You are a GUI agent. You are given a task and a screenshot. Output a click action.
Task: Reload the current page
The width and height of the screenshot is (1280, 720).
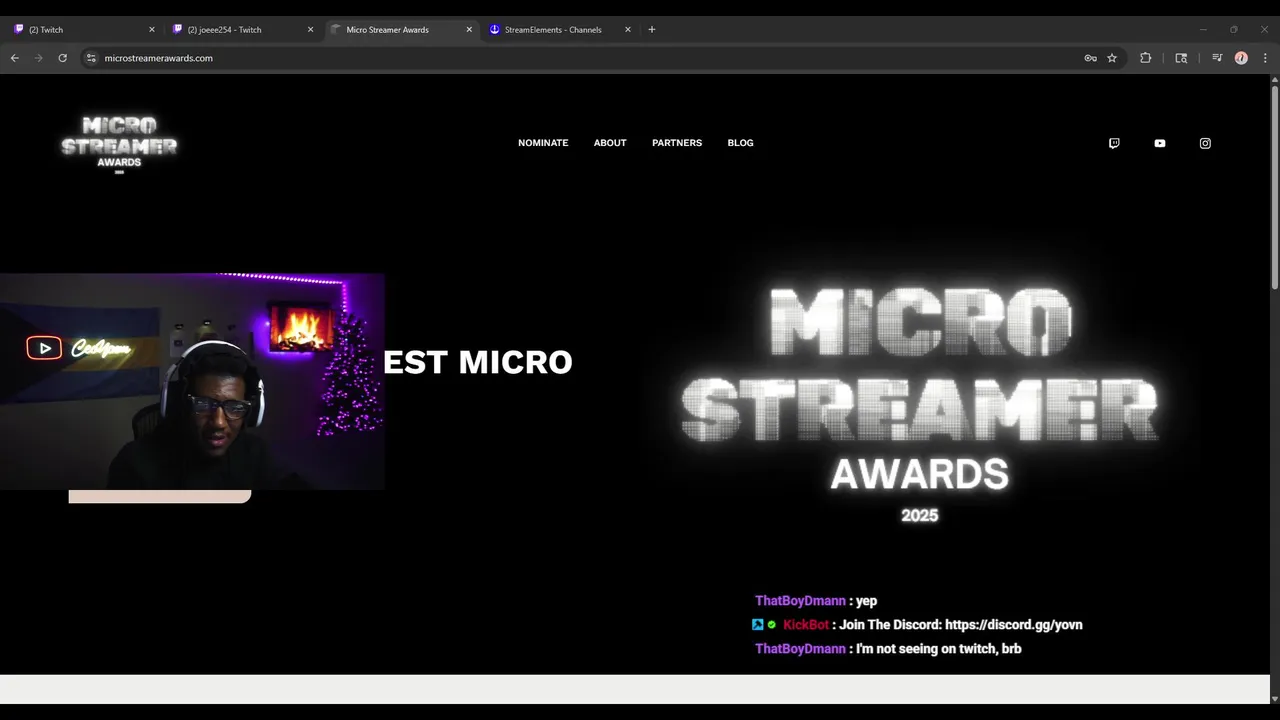pyautogui.click(x=63, y=58)
